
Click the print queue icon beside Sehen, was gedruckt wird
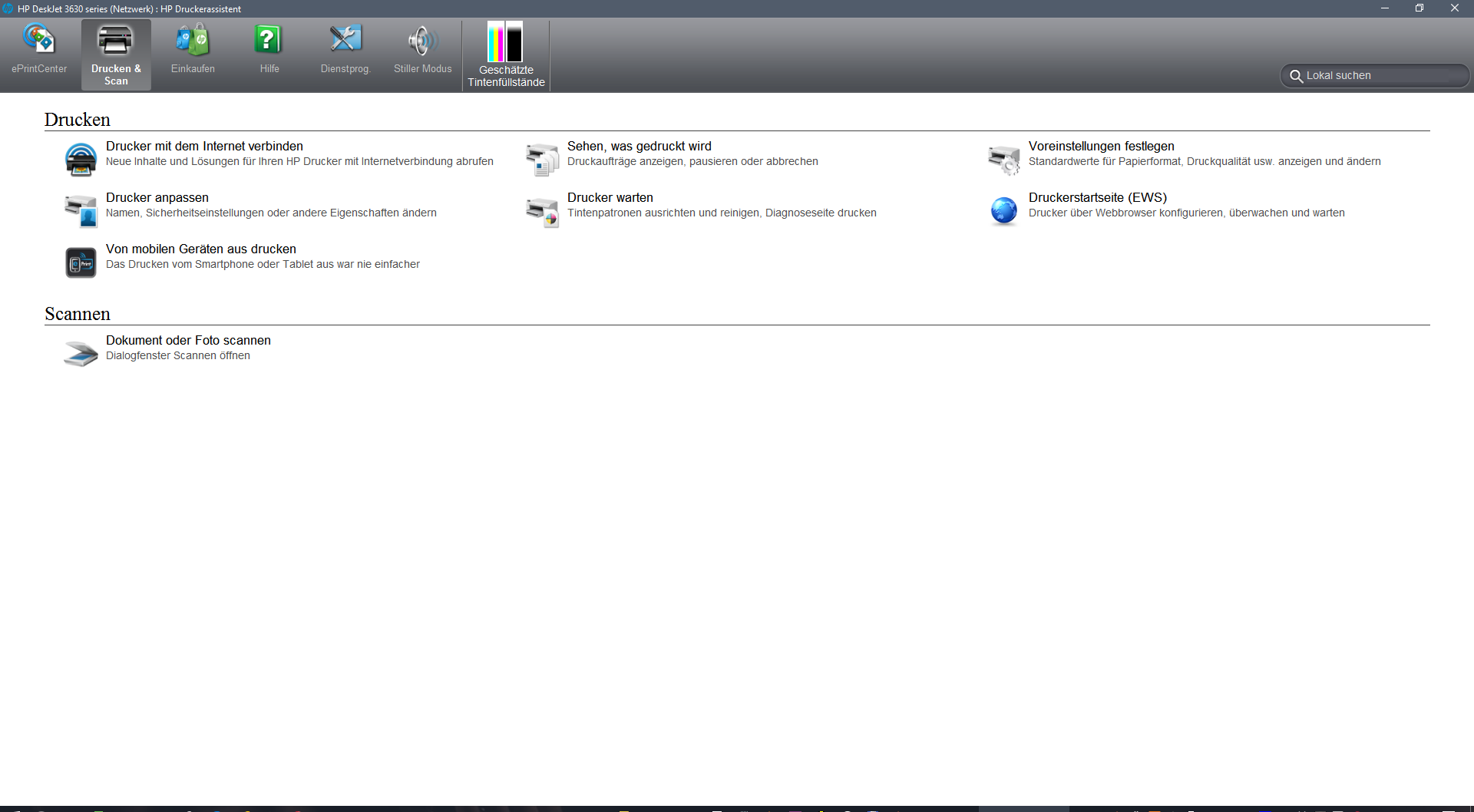click(542, 159)
